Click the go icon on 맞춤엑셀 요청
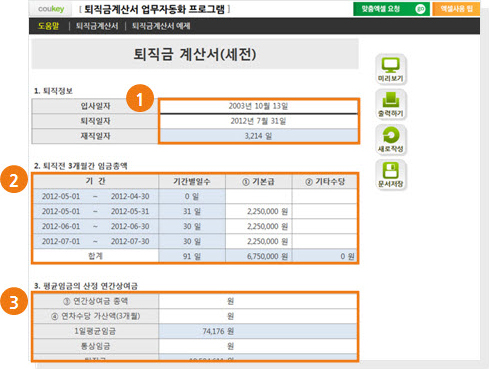 (420, 9)
